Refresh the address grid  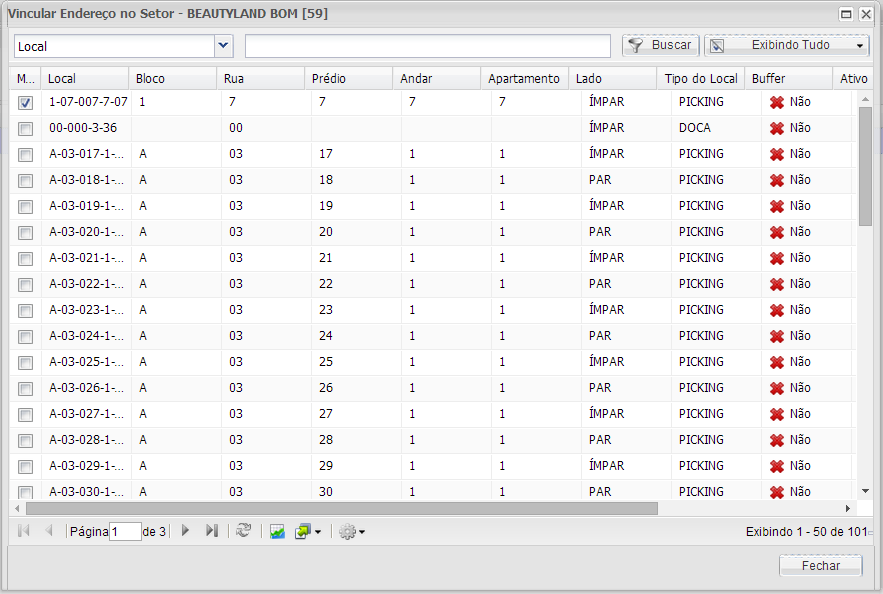[243, 530]
